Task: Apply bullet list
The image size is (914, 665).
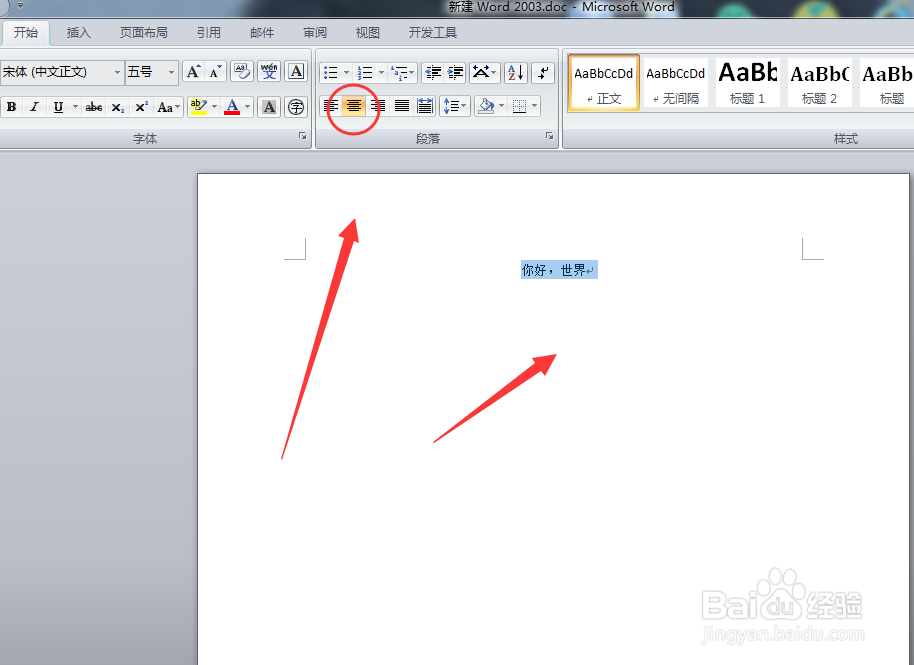Action: (331, 73)
